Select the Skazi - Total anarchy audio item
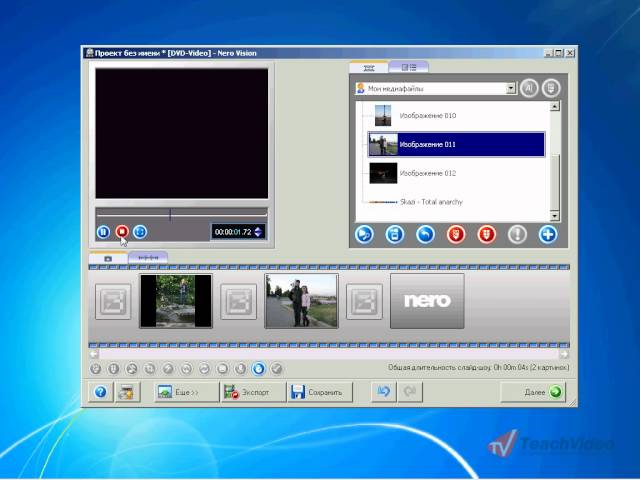640x480 pixels. point(431,202)
